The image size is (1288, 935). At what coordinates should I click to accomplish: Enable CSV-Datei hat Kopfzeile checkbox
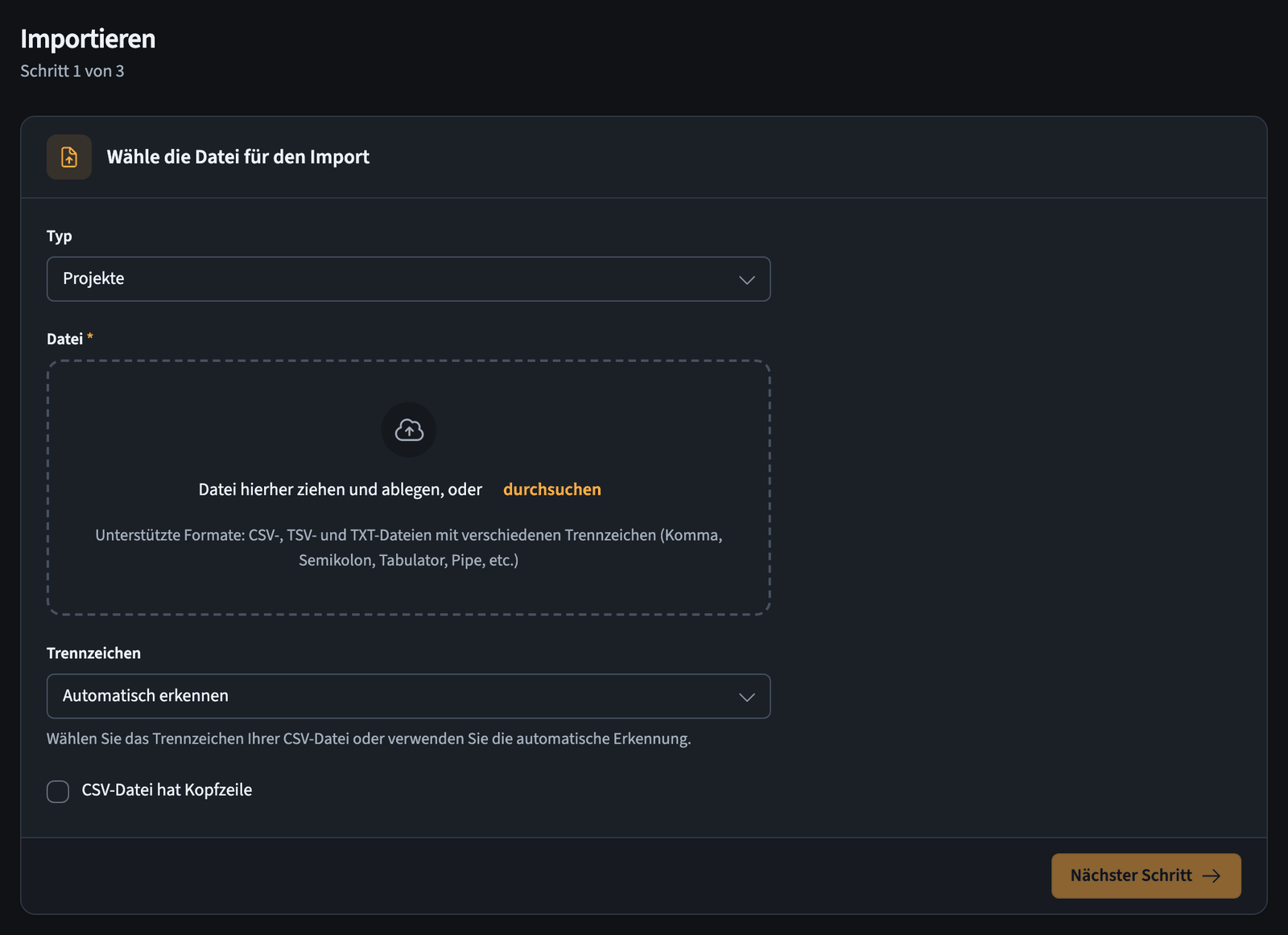click(x=58, y=791)
